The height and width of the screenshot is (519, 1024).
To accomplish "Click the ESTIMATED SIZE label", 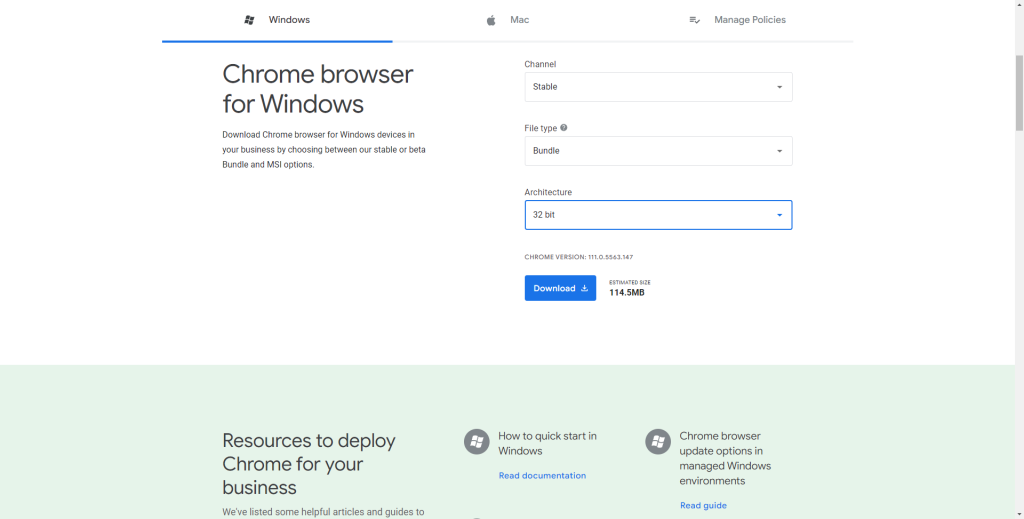I will 630,283.
